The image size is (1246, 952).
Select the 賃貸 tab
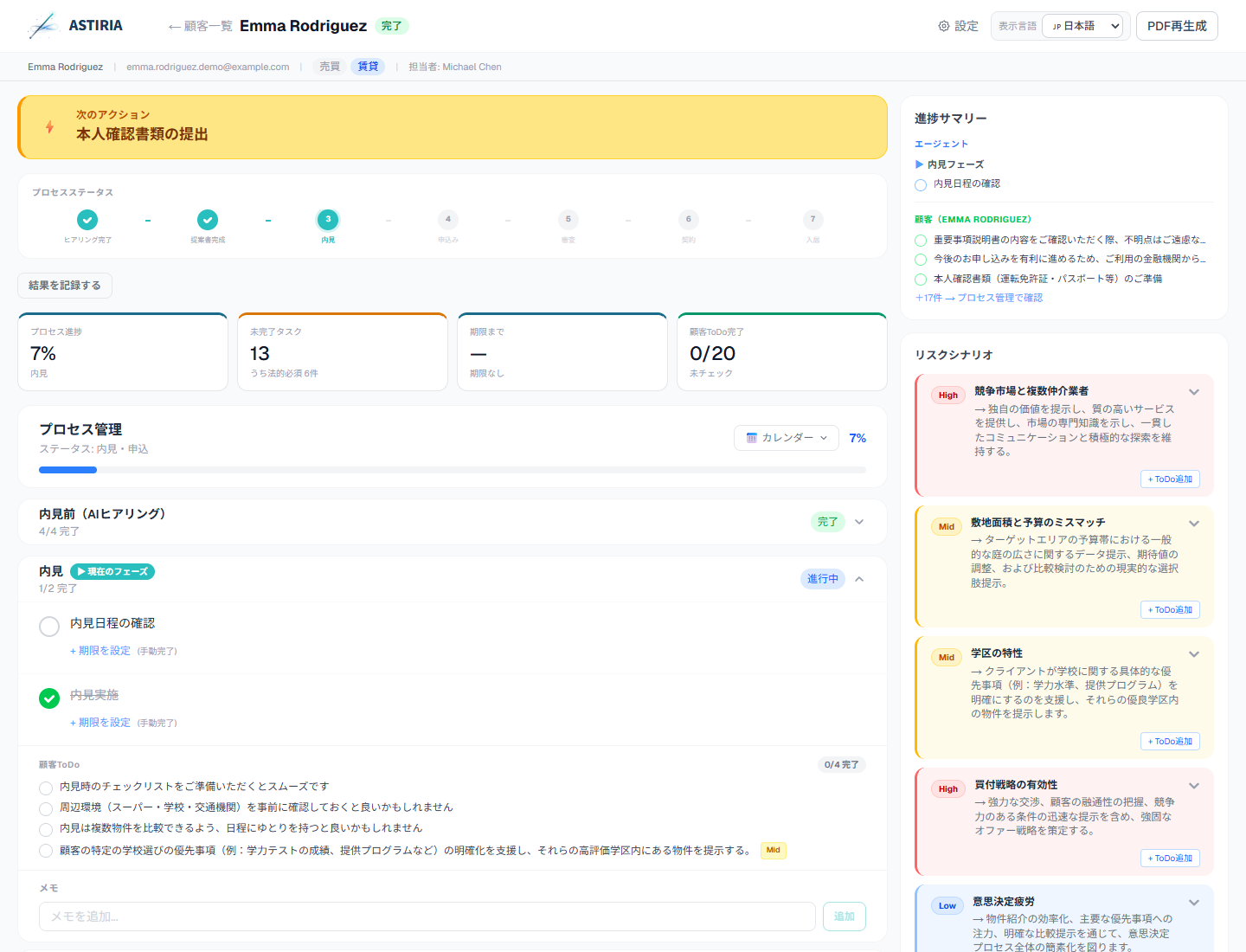tap(368, 66)
